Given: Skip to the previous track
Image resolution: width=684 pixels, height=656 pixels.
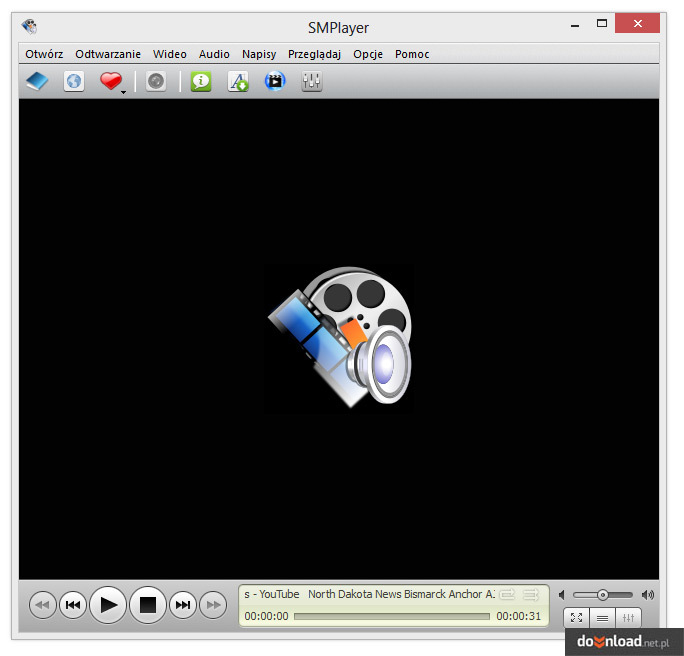Looking at the screenshot, I should pos(73,605).
